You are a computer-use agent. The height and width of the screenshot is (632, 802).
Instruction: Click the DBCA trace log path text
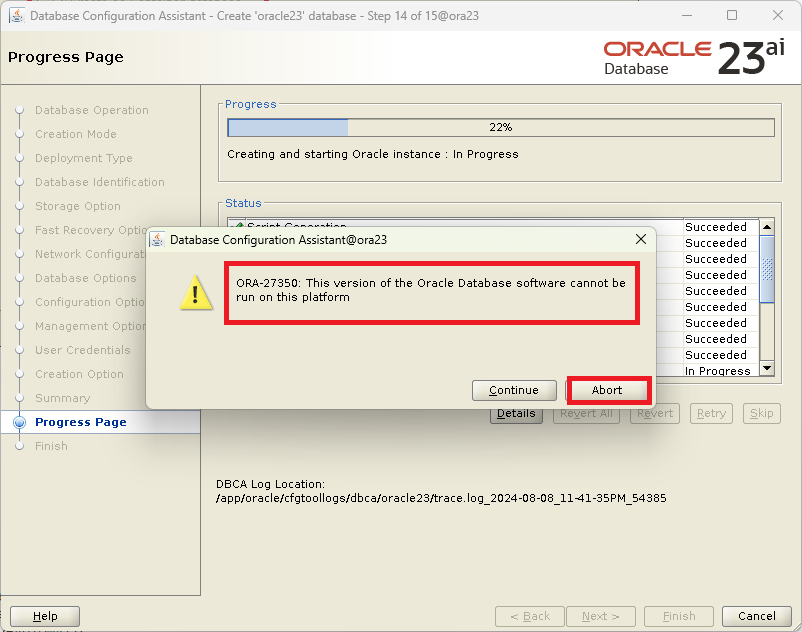click(x=441, y=498)
